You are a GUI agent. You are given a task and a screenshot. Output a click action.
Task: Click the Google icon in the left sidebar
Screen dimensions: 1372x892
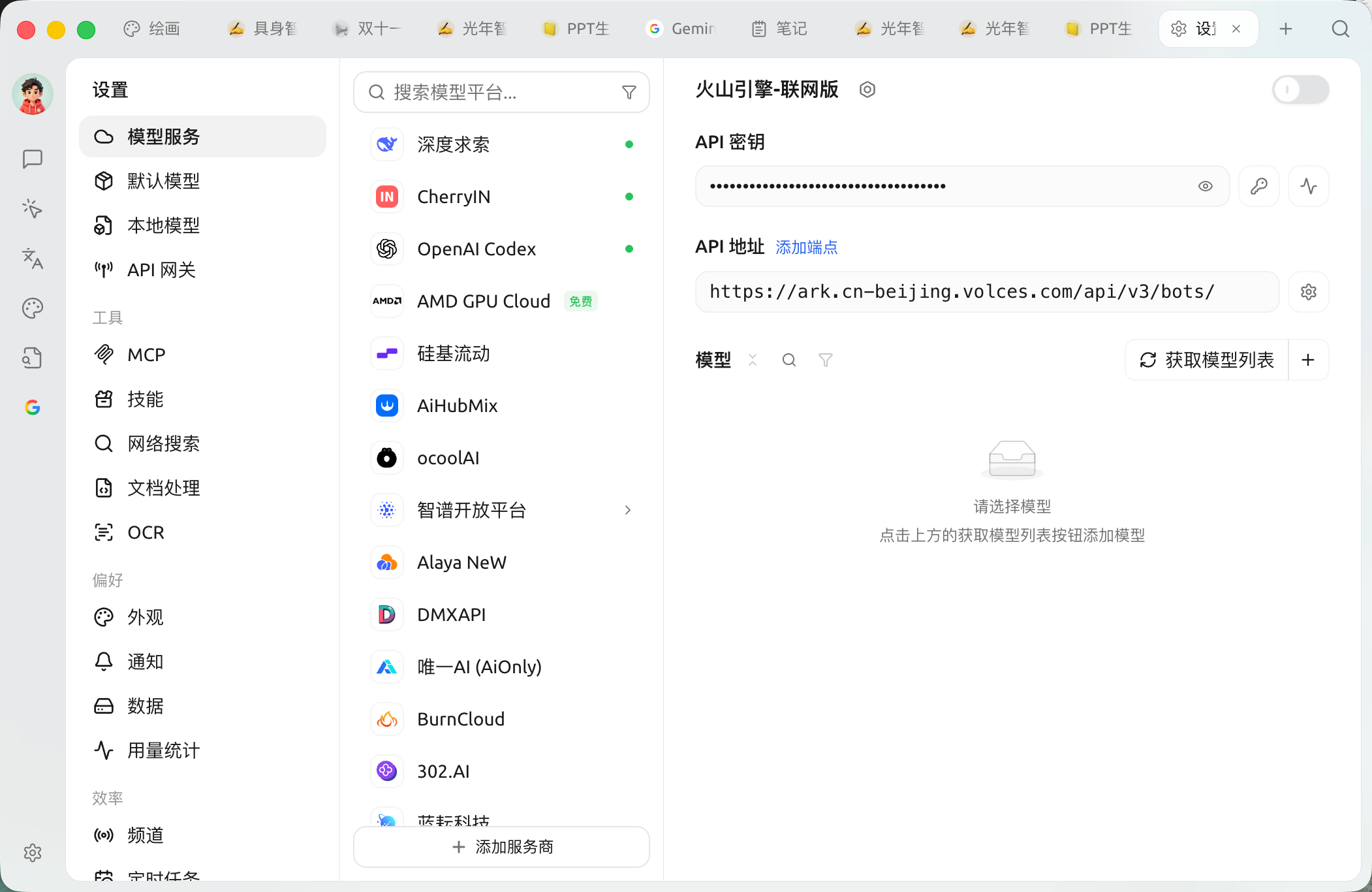tap(33, 407)
